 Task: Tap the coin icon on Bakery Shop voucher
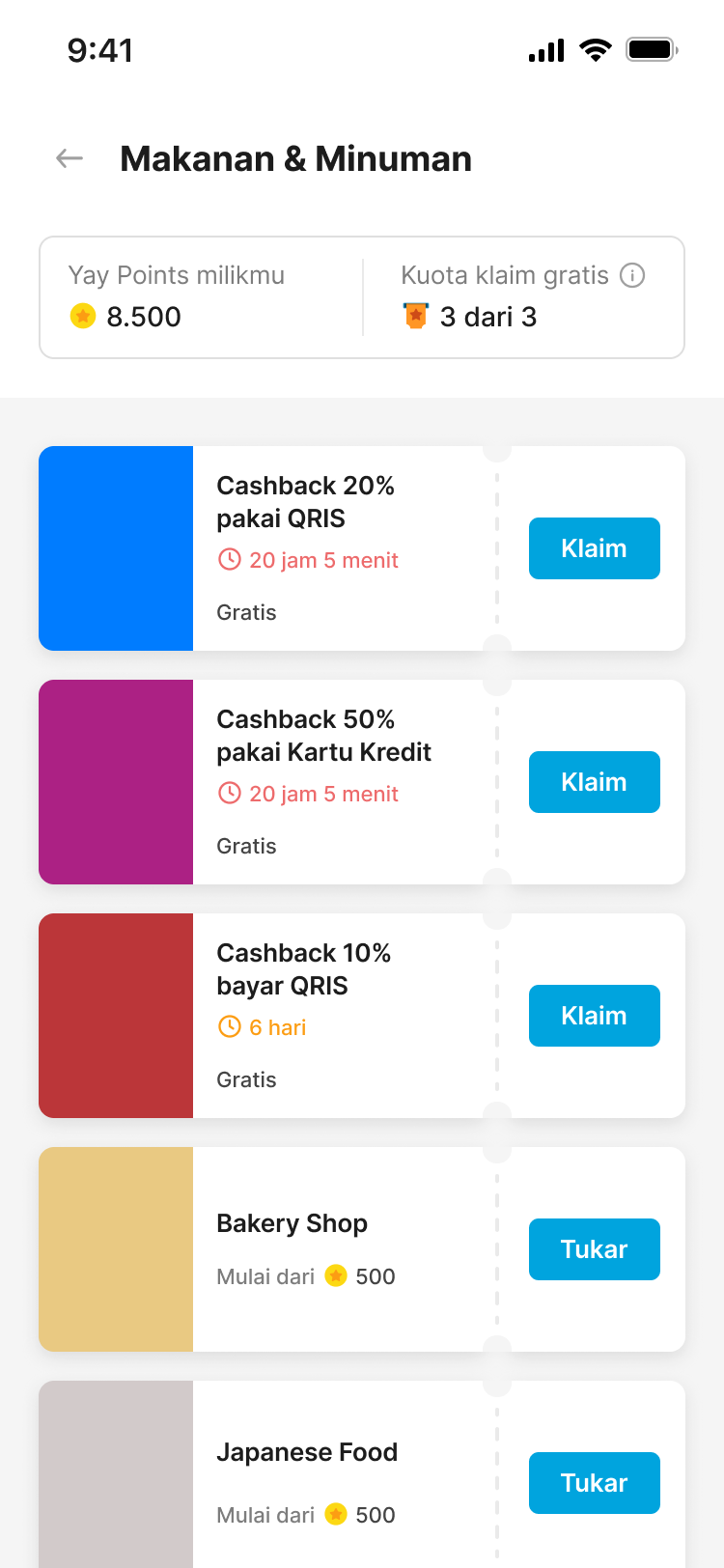336,1275
